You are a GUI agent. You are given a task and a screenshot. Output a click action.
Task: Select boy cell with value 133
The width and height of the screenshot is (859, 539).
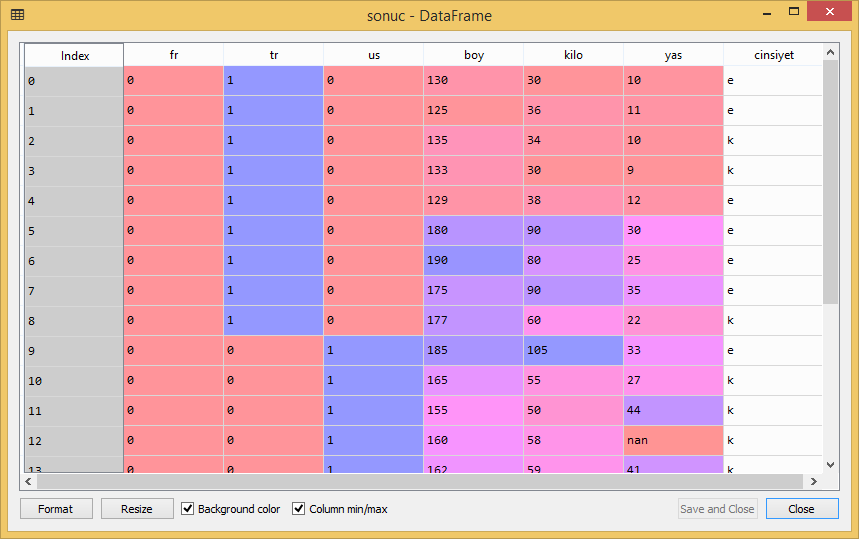pos(473,170)
